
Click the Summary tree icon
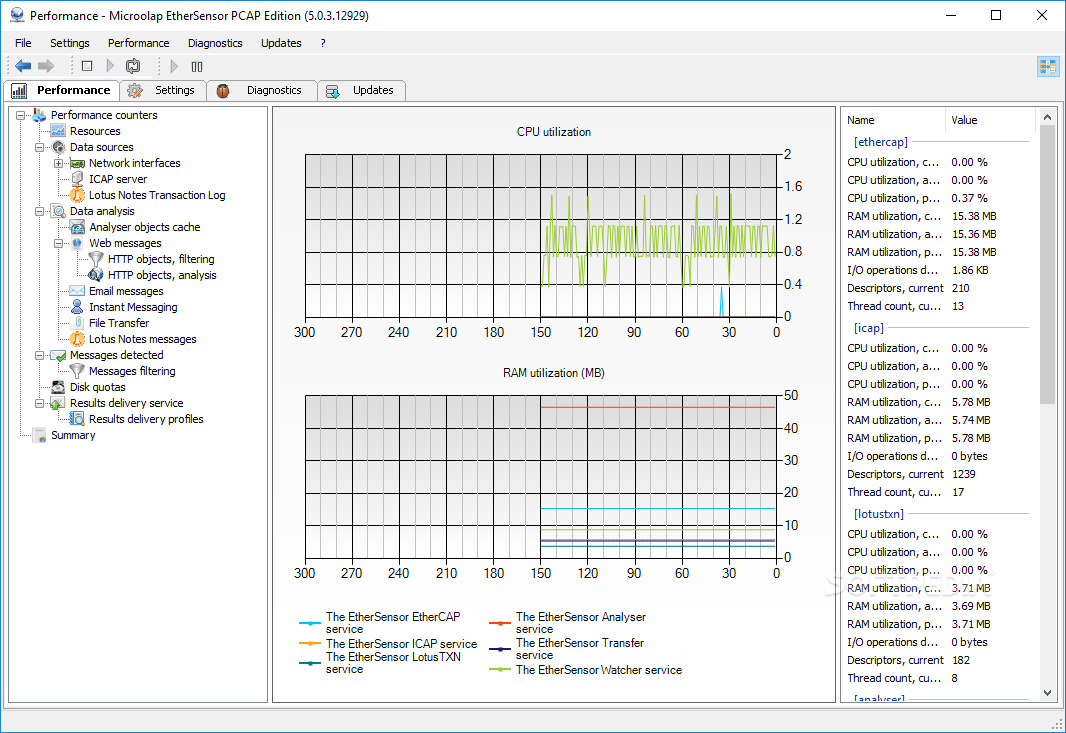[39, 435]
